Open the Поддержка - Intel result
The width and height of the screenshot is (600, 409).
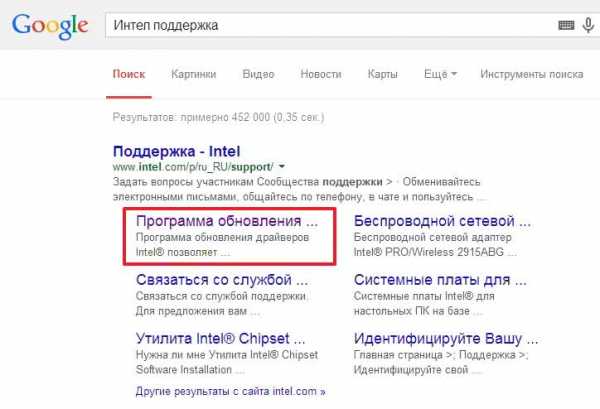[176, 152]
